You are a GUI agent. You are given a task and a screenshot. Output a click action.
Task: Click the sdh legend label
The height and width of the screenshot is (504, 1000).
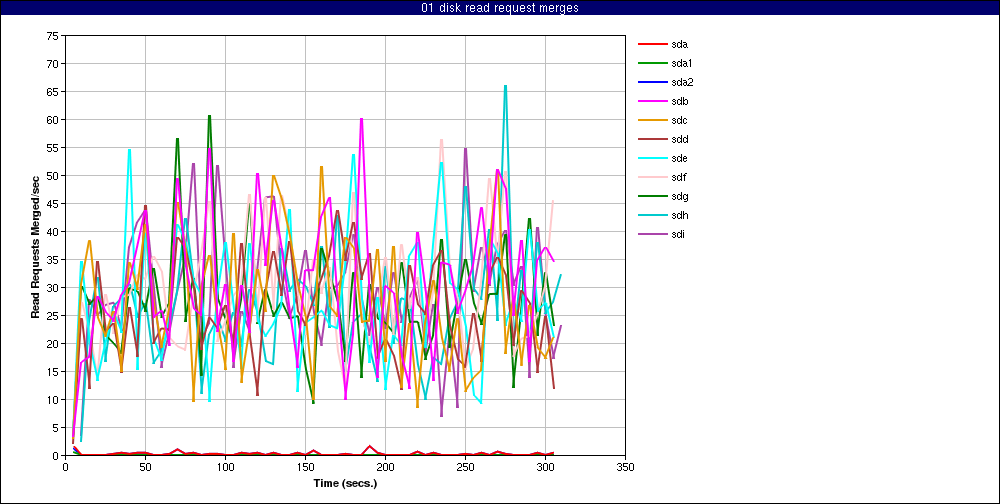680,216
